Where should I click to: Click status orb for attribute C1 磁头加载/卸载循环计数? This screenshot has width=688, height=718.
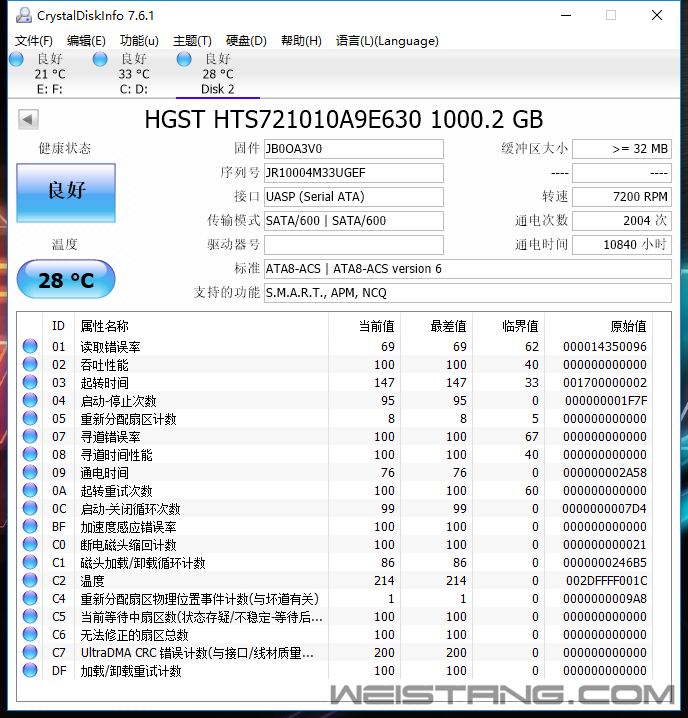(30, 562)
